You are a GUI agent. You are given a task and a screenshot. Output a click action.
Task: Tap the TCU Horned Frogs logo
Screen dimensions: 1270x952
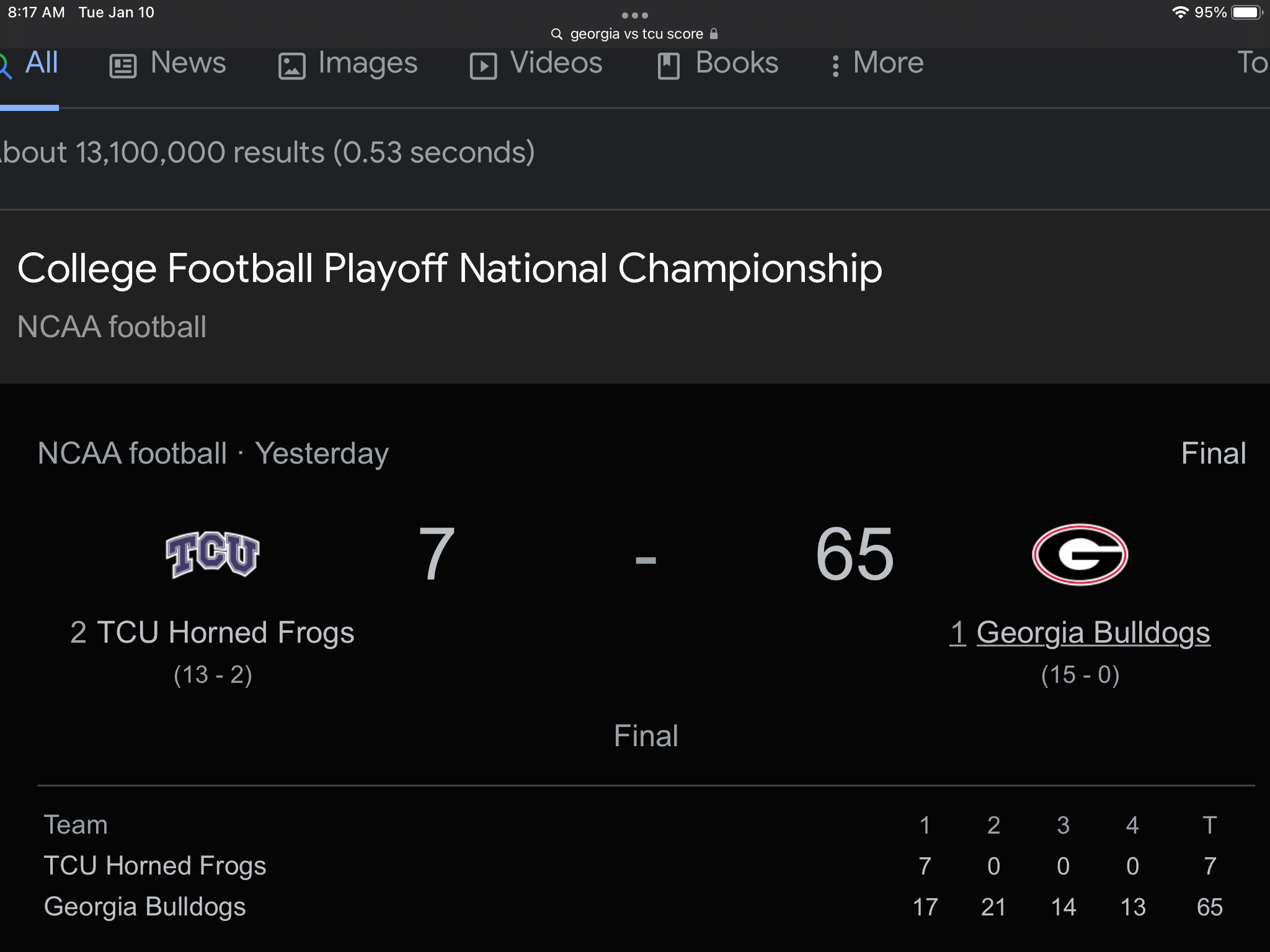click(x=212, y=554)
